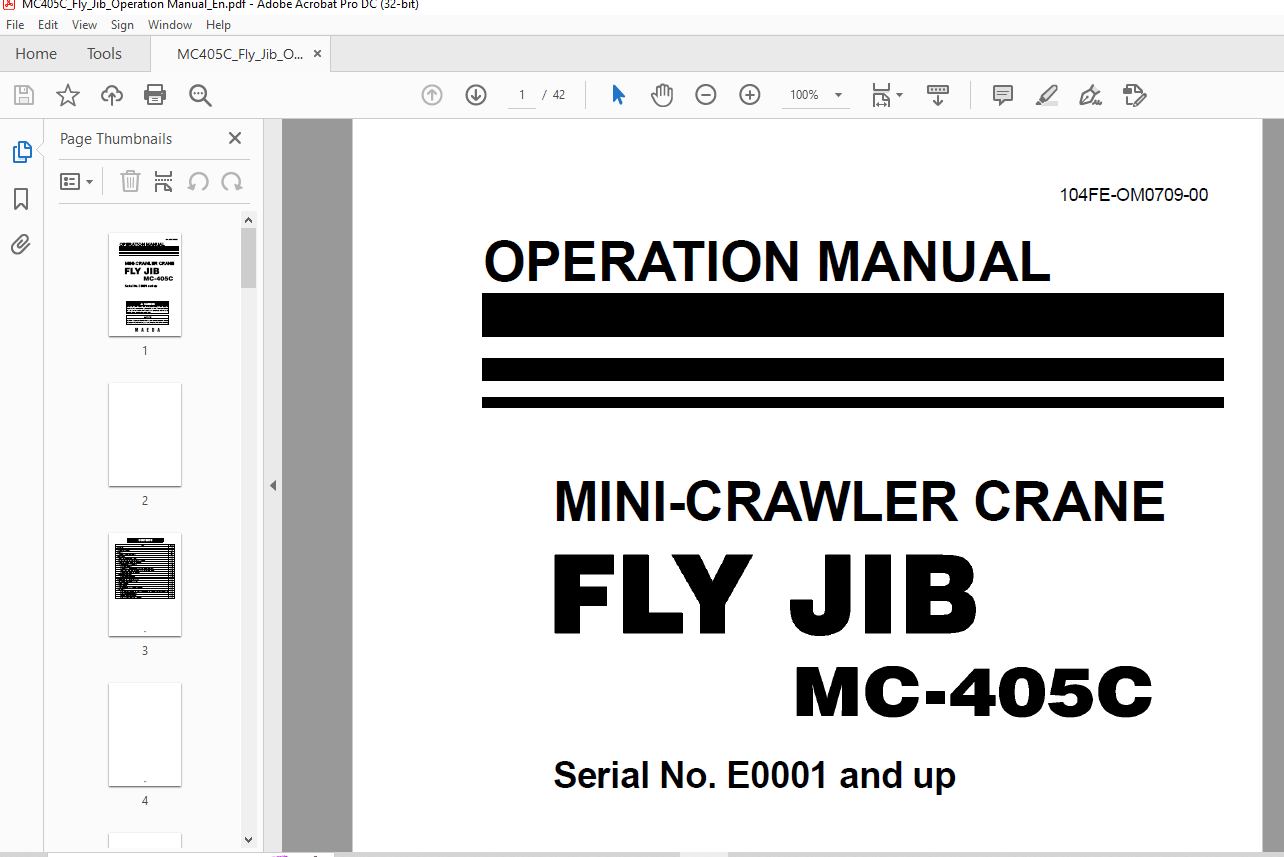Click thumbnails scrollbar up arrow
1284x857 pixels.
pyautogui.click(x=248, y=221)
